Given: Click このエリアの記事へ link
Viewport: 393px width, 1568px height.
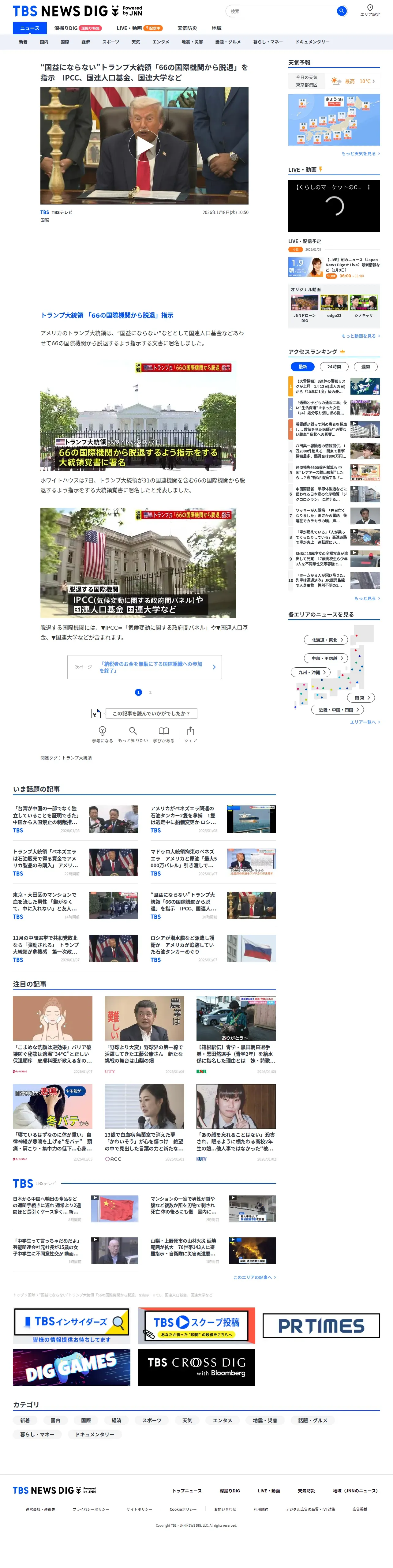Looking at the screenshot, I should (x=254, y=1277).
